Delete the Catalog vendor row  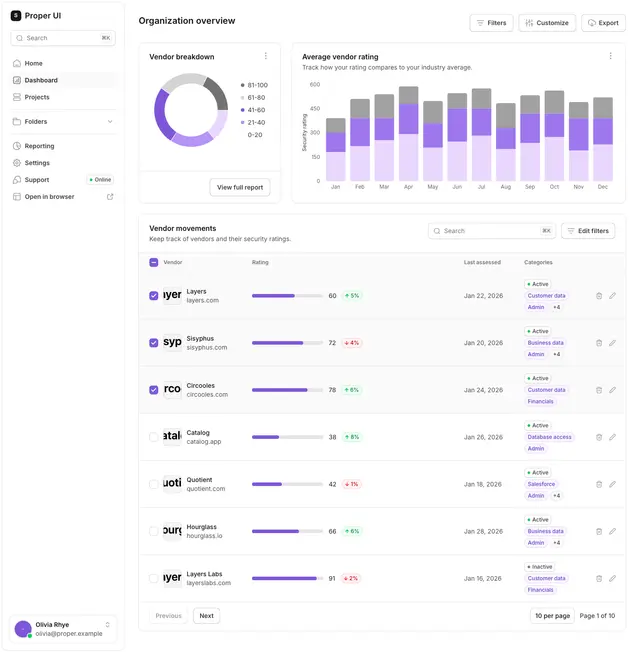[599, 437]
